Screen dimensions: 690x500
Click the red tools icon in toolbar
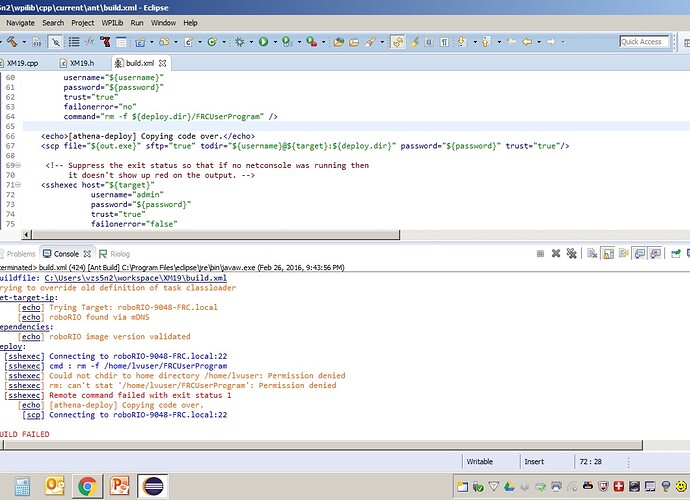click(x=105, y=42)
